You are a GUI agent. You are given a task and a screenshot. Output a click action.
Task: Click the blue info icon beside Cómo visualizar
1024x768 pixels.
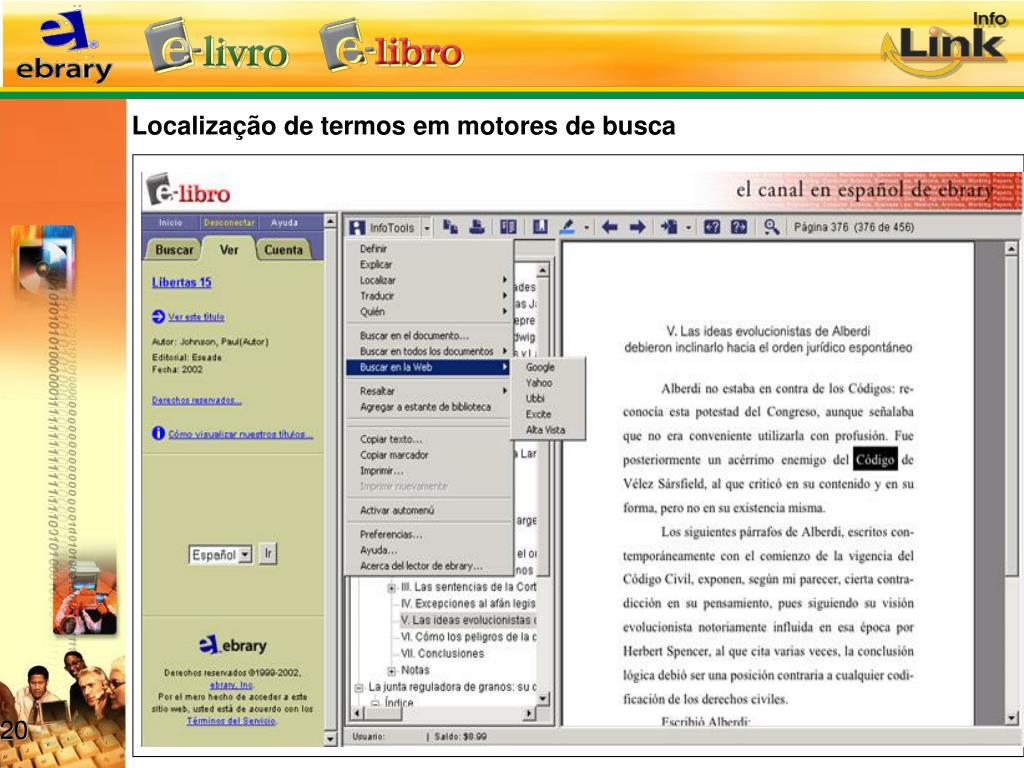point(158,433)
